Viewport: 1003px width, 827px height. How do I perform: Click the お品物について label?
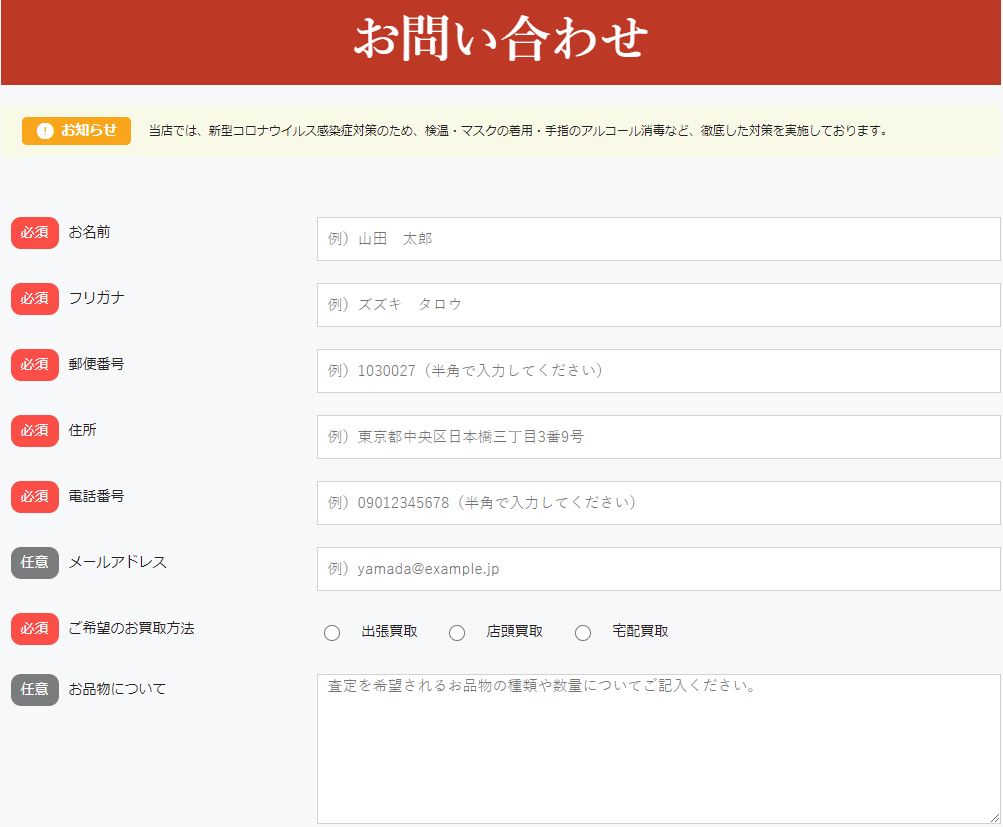pyautogui.click(x=117, y=689)
